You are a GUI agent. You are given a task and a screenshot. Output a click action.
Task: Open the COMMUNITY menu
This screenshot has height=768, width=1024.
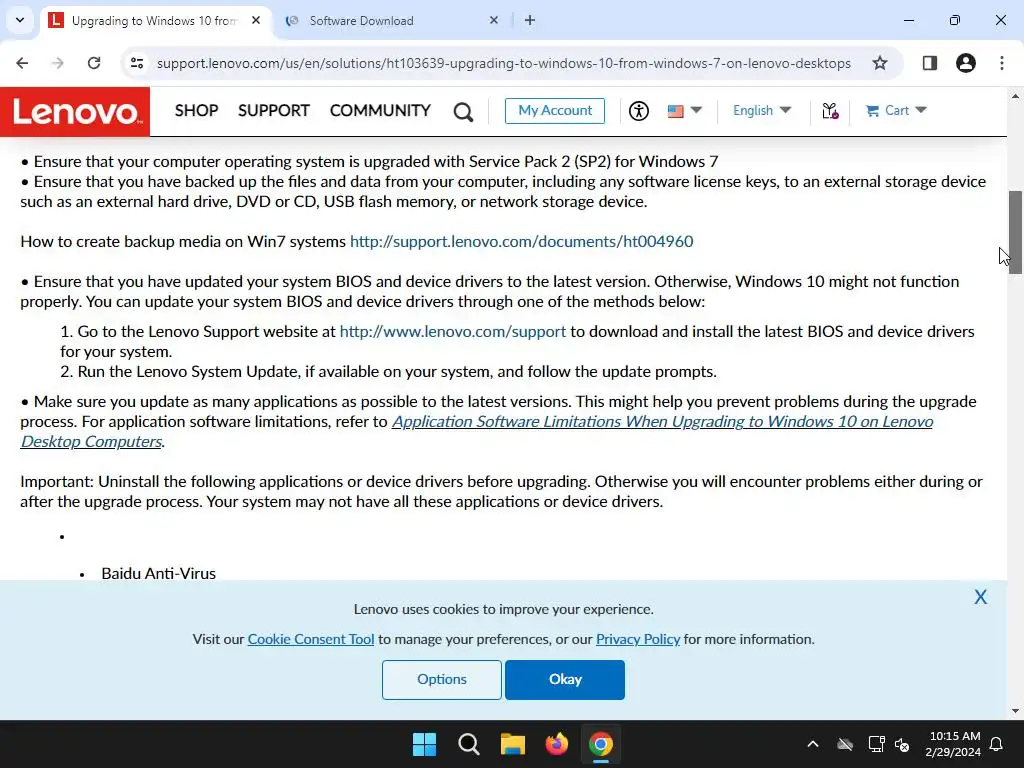point(380,110)
